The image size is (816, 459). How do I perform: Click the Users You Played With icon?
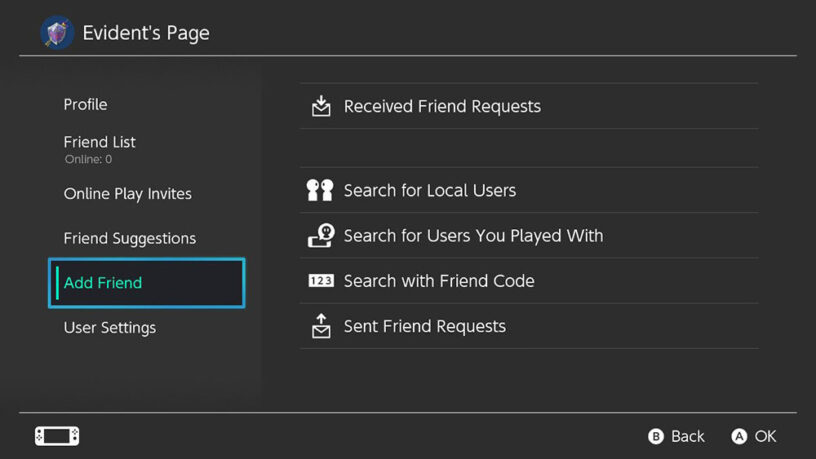pyautogui.click(x=321, y=236)
